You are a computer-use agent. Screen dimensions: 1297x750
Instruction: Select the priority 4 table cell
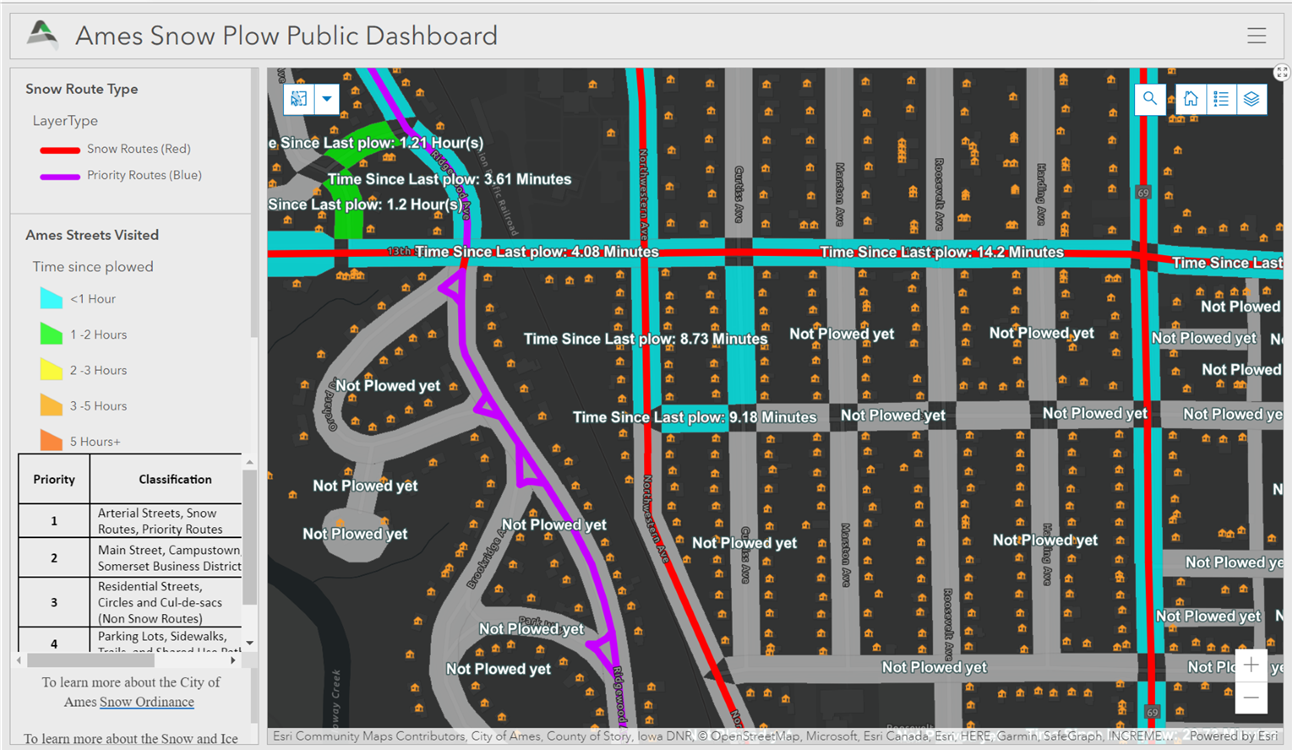pos(54,641)
